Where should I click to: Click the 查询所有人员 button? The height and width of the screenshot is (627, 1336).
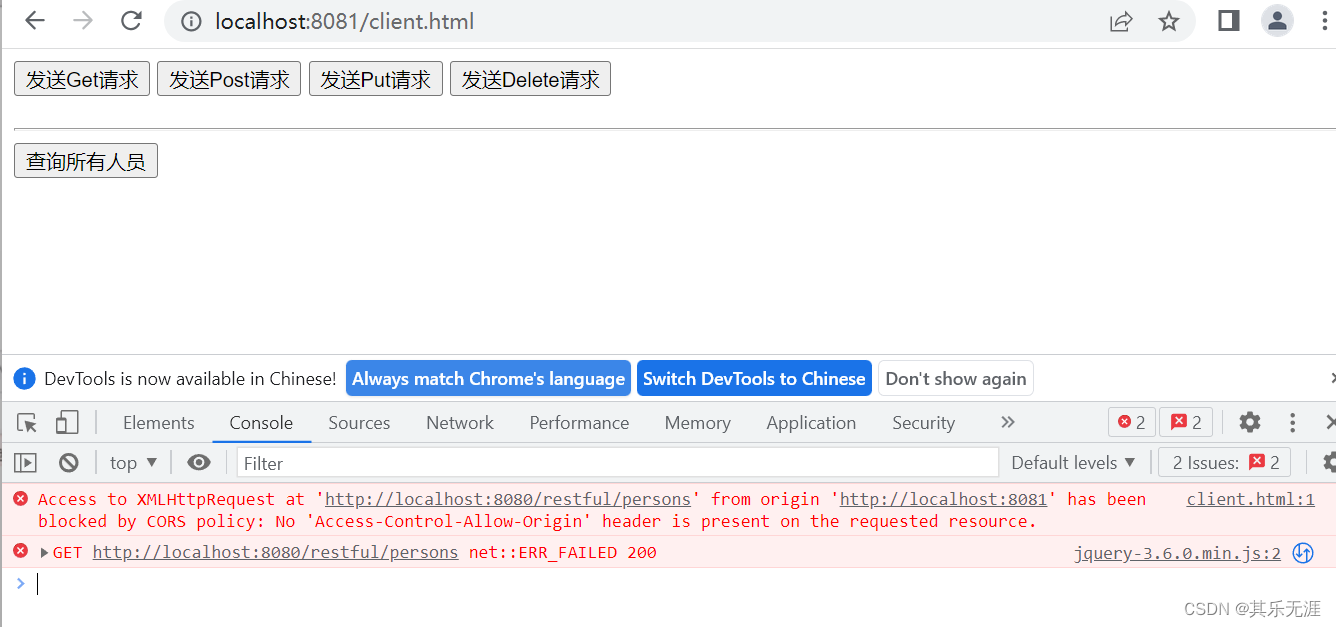coord(86,160)
